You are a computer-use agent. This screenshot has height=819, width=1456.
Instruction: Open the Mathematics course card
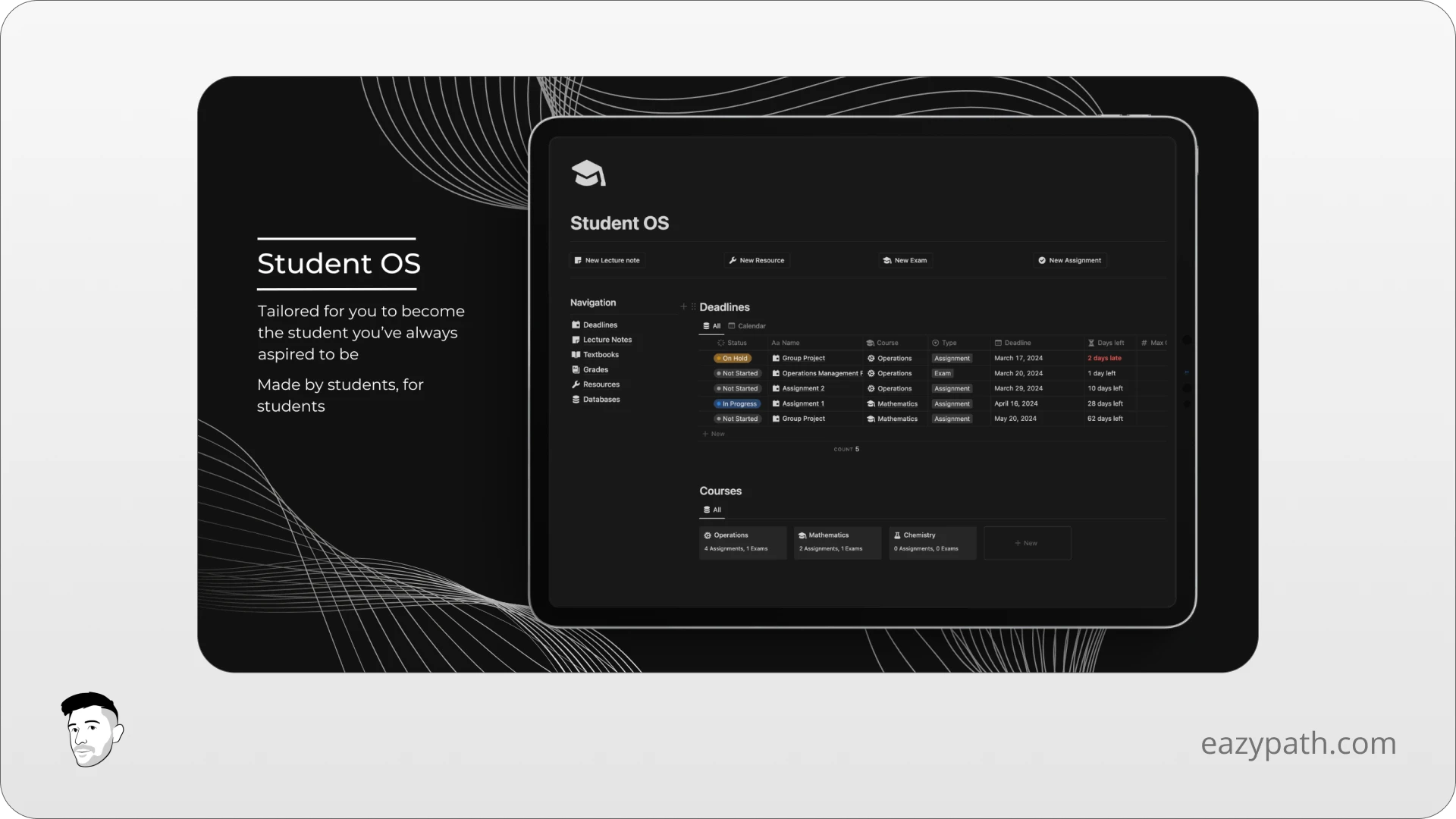pos(837,543)
